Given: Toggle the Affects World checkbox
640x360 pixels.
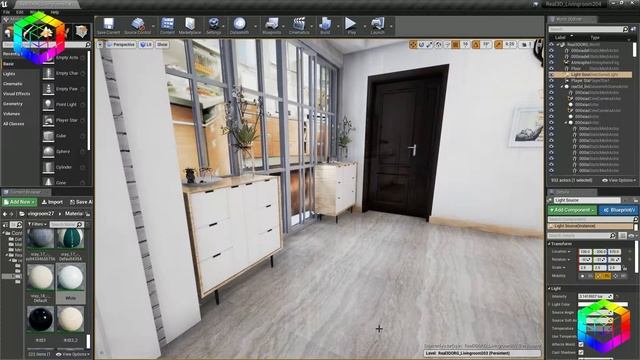Looking at the screenshot, I should click(x=581, y=344).
